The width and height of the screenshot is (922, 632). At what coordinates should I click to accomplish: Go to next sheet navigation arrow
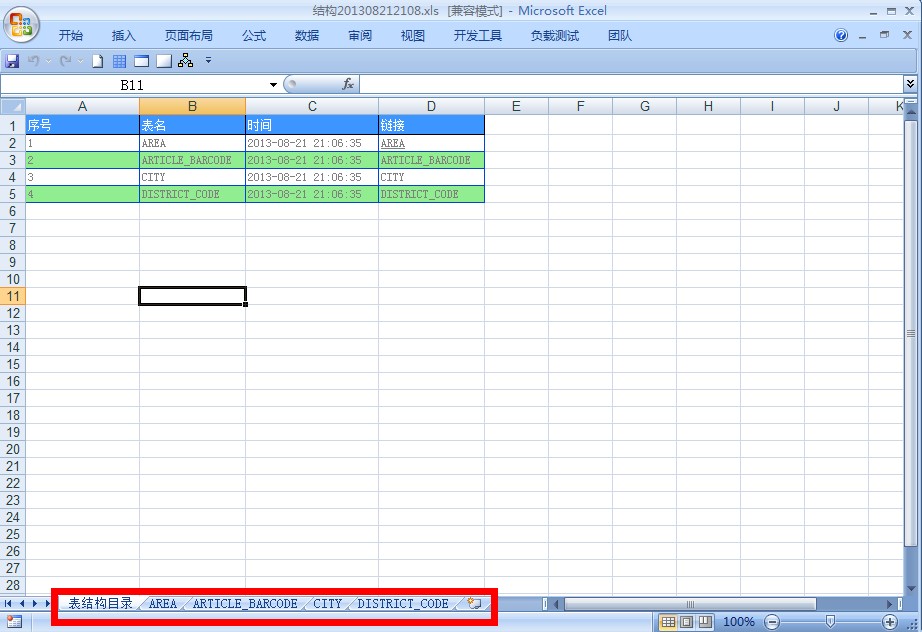[x=35, y=603]
